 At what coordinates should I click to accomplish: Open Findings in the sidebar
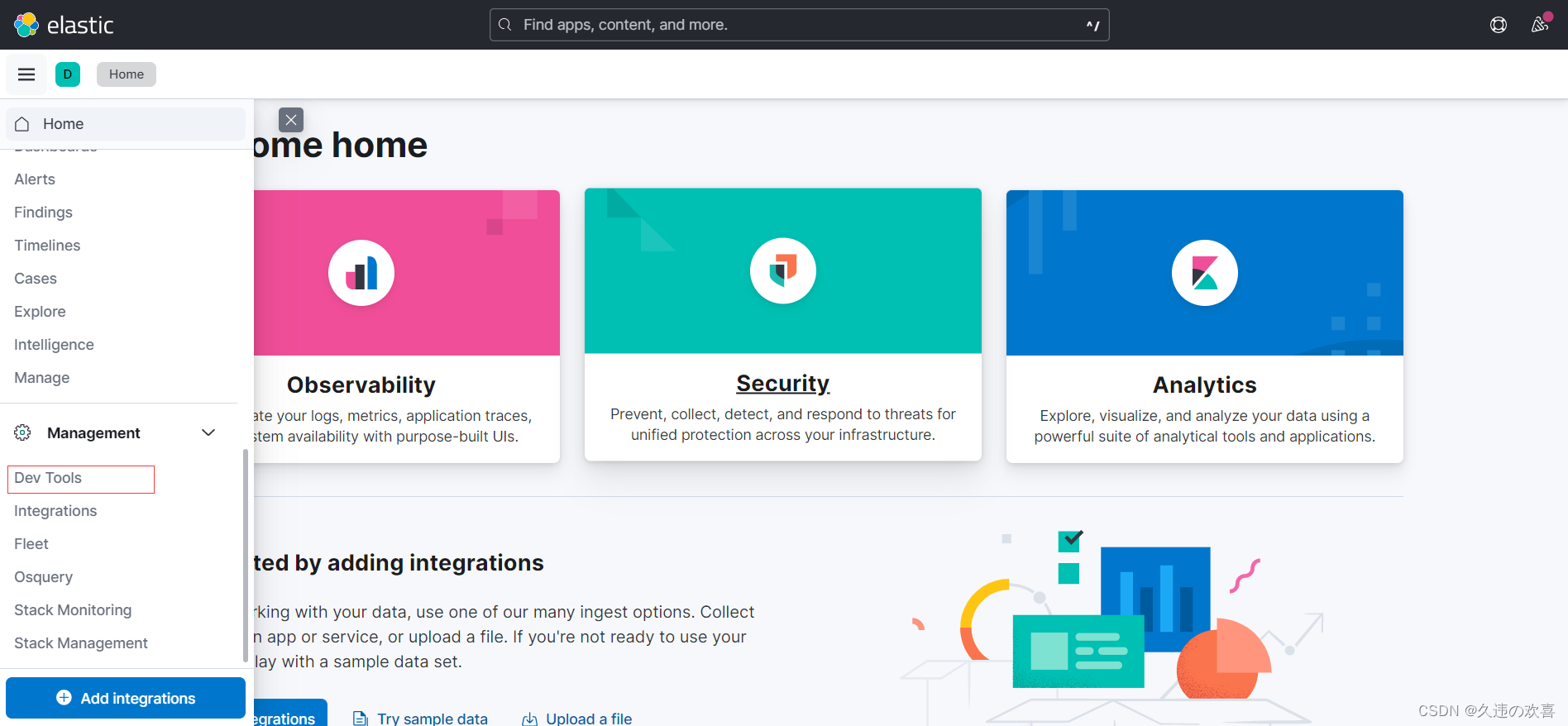pyautogui.click(x=43, y=213)
